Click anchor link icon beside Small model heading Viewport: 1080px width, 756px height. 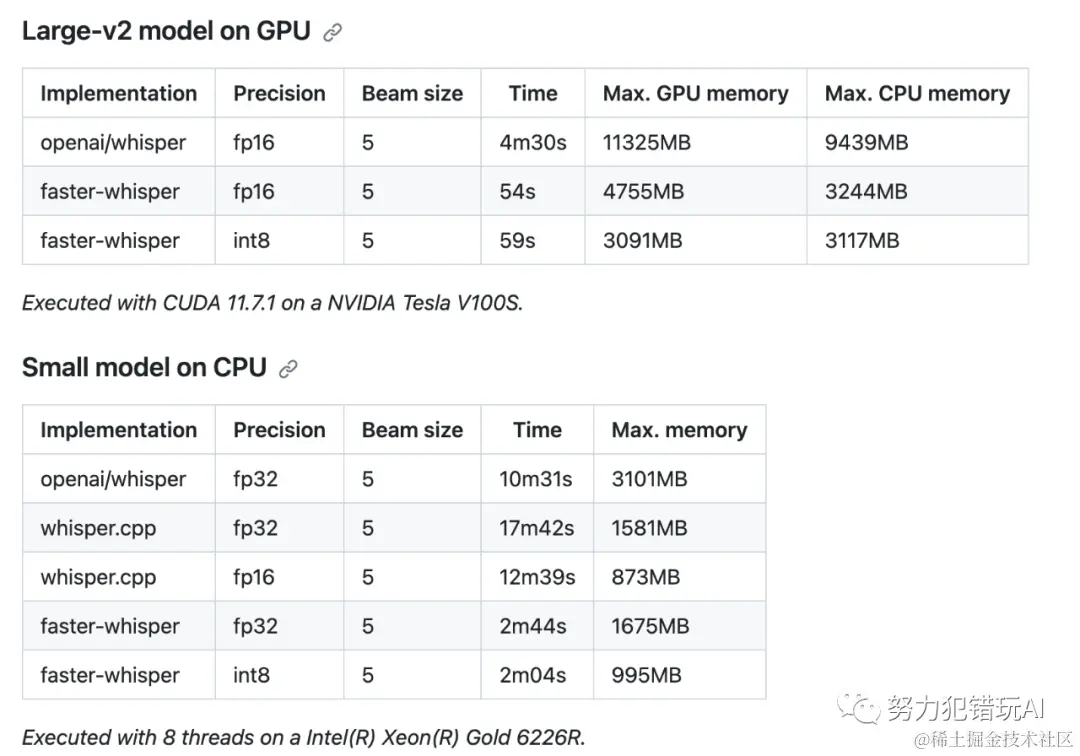click(288, 369)
